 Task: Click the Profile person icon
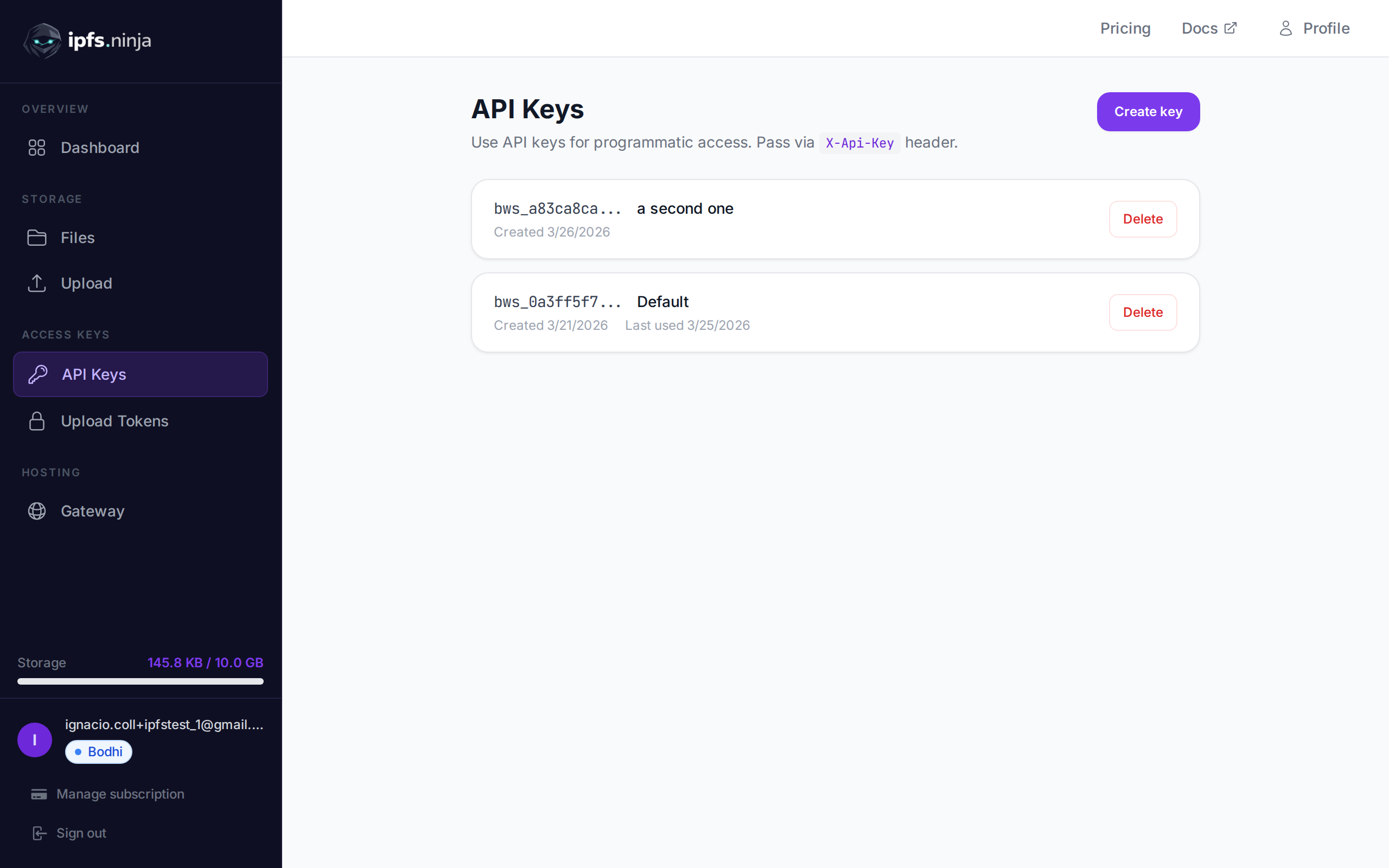[x=1285, y=28]
